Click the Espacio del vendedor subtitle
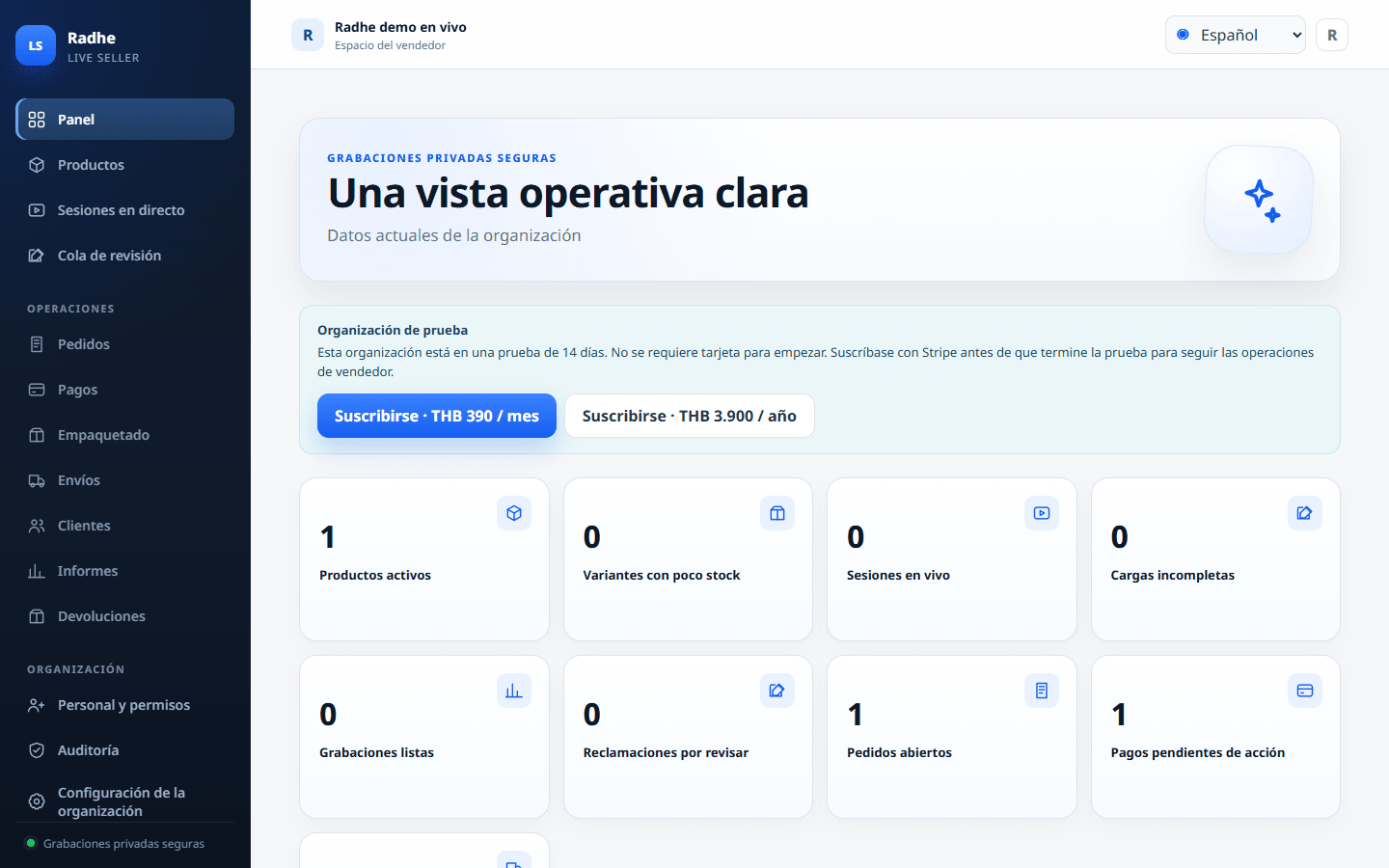Image resolution: width=1389 pixels, height=868 pixels. click(x=390, y=45)
